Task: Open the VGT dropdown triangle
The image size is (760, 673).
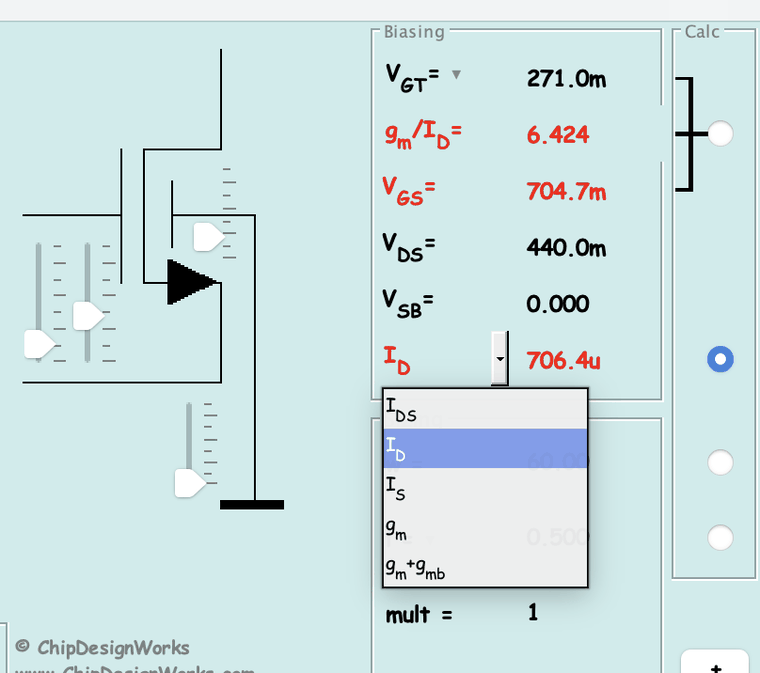Action: click(456, 75)
